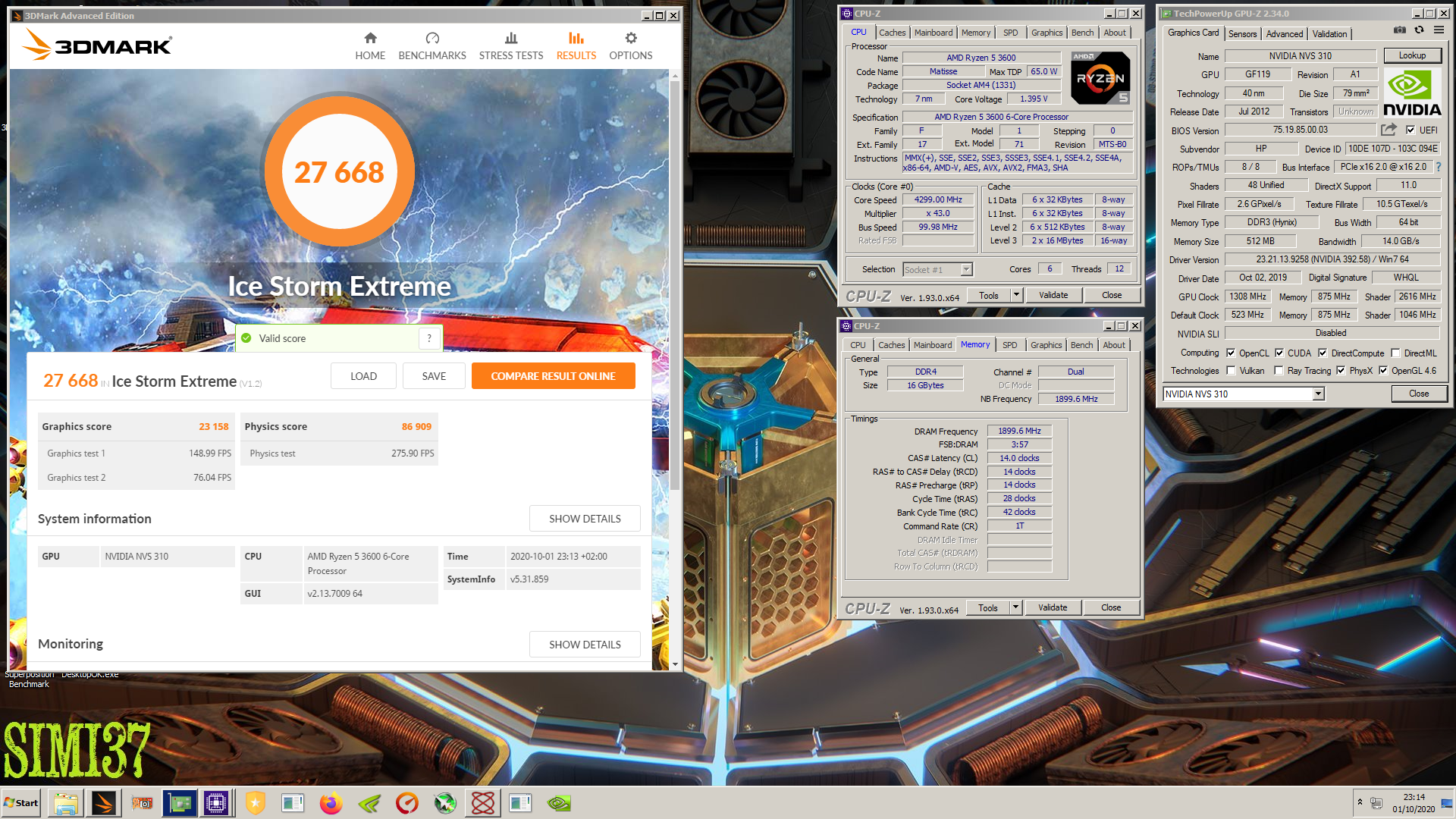The height and width of the screenshot is (819, 1456).
Task: Switch to CPU-Z via purple chip taskbar icon
Action: click(216, 802)
